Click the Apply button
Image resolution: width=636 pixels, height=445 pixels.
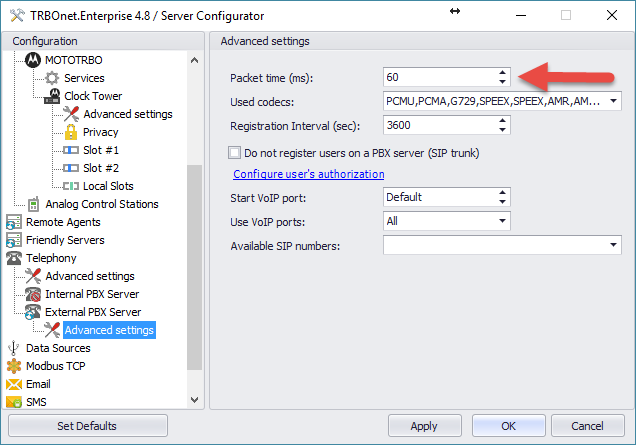click(x=424, y=426)
